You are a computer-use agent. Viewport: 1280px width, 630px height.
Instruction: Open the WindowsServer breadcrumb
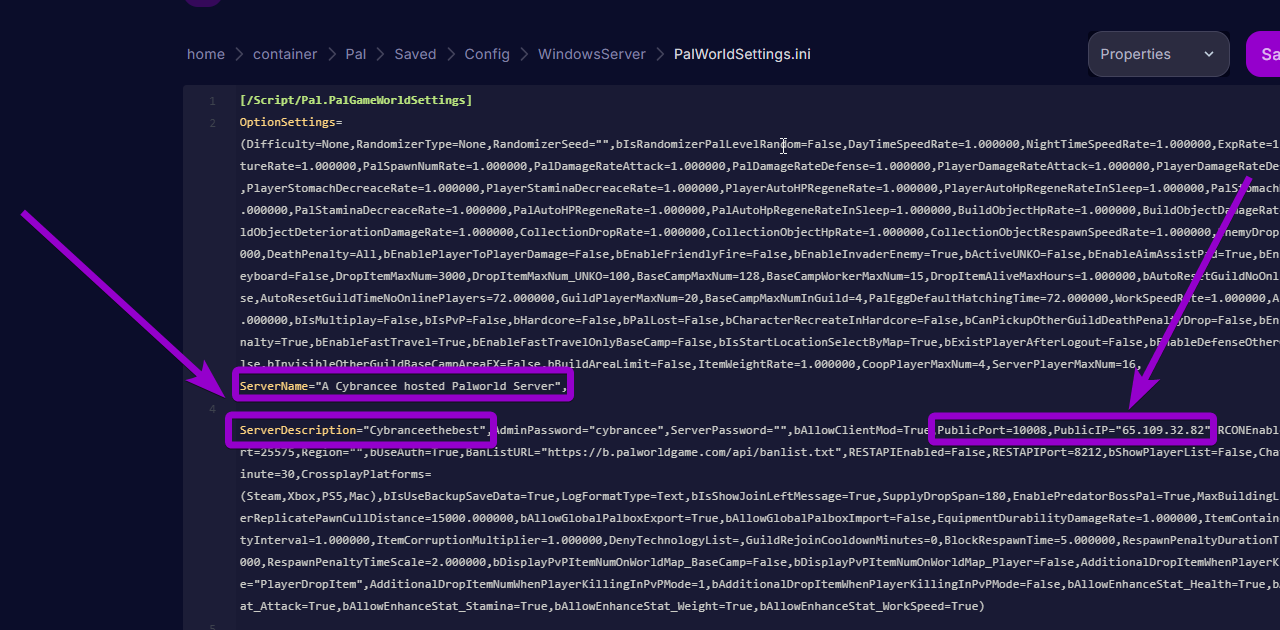(591, 54)
